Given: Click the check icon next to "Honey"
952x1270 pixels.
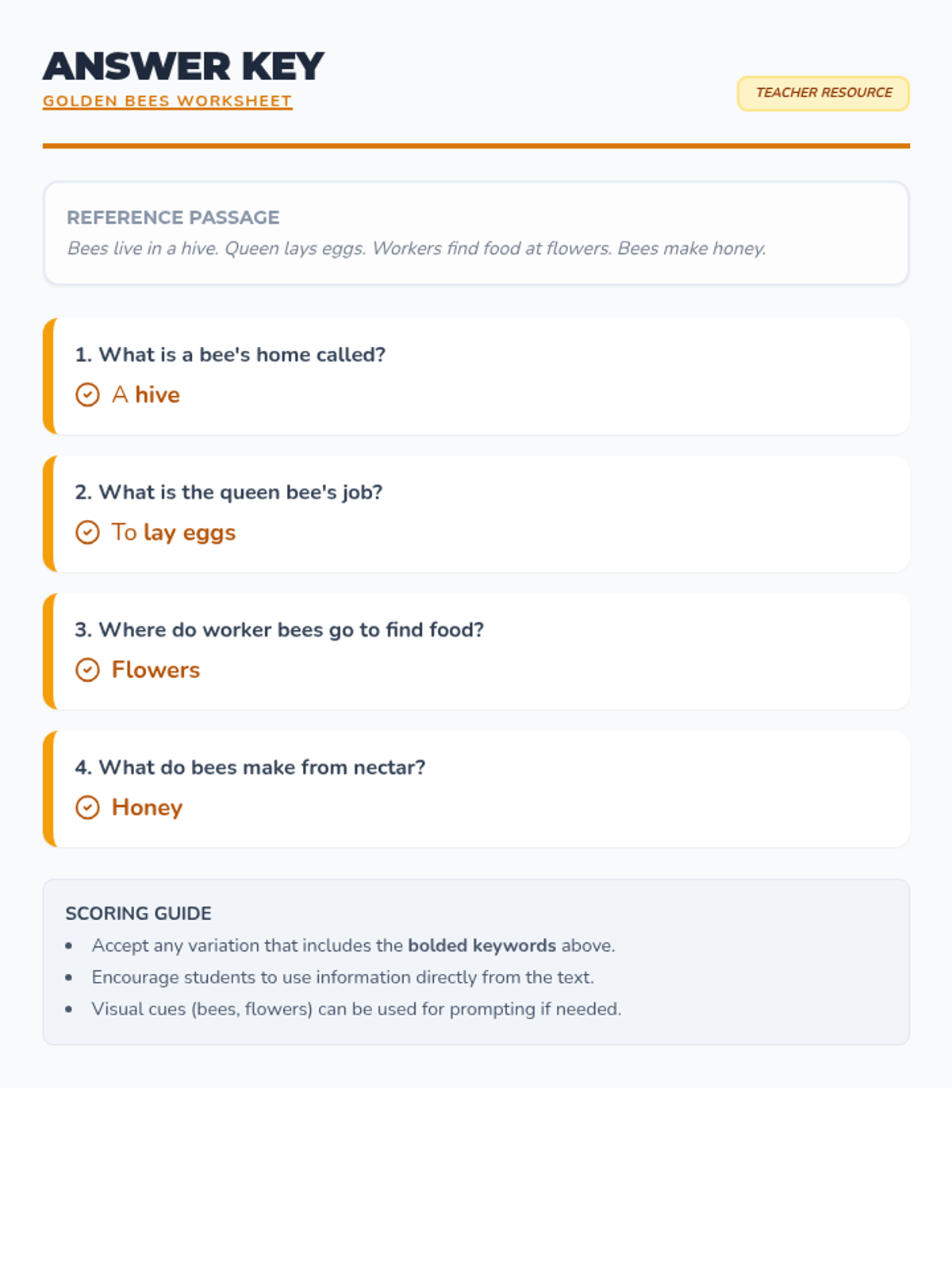Looking at the screenshot, I should [x=87, y=807].
